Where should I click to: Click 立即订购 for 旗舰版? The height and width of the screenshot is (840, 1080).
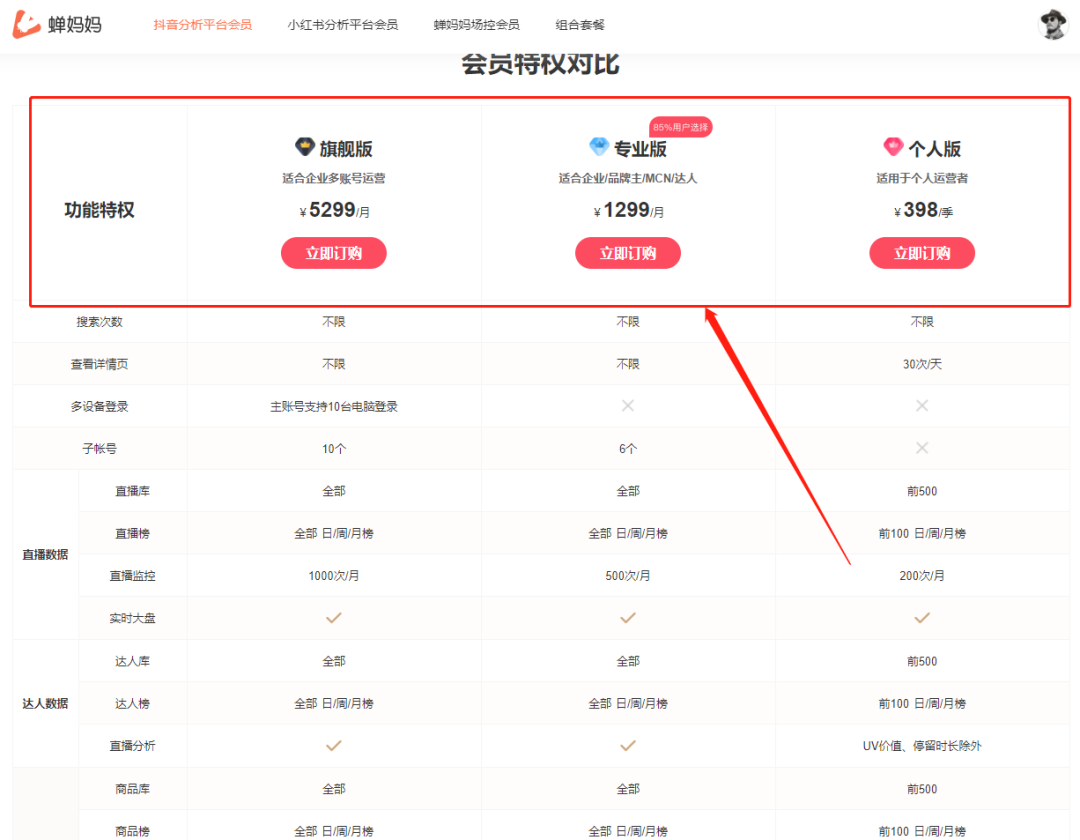pos(333,253)
